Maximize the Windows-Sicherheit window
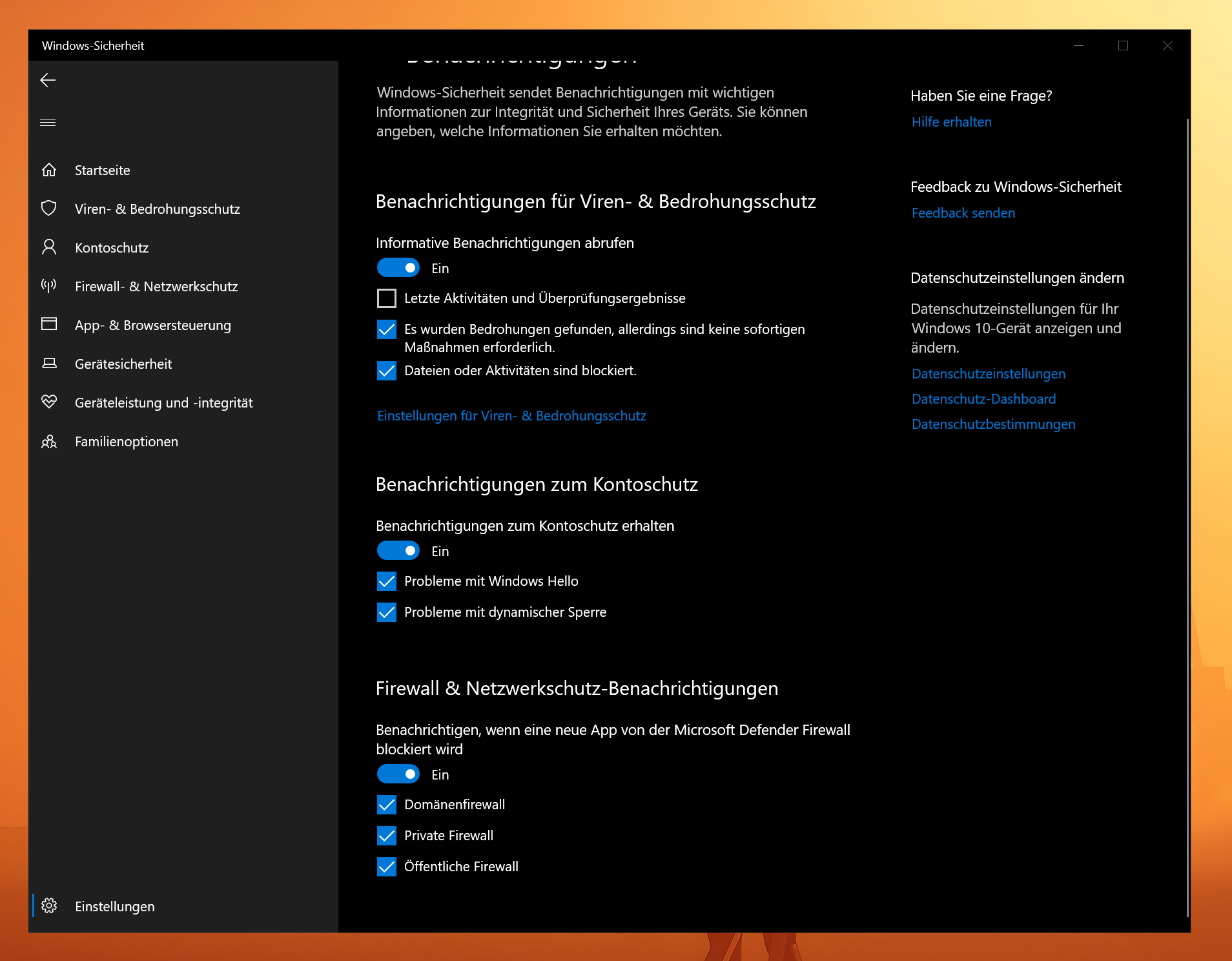Image resolution: width=1232 pixels, height=961 pixels. coord(1123,45)
